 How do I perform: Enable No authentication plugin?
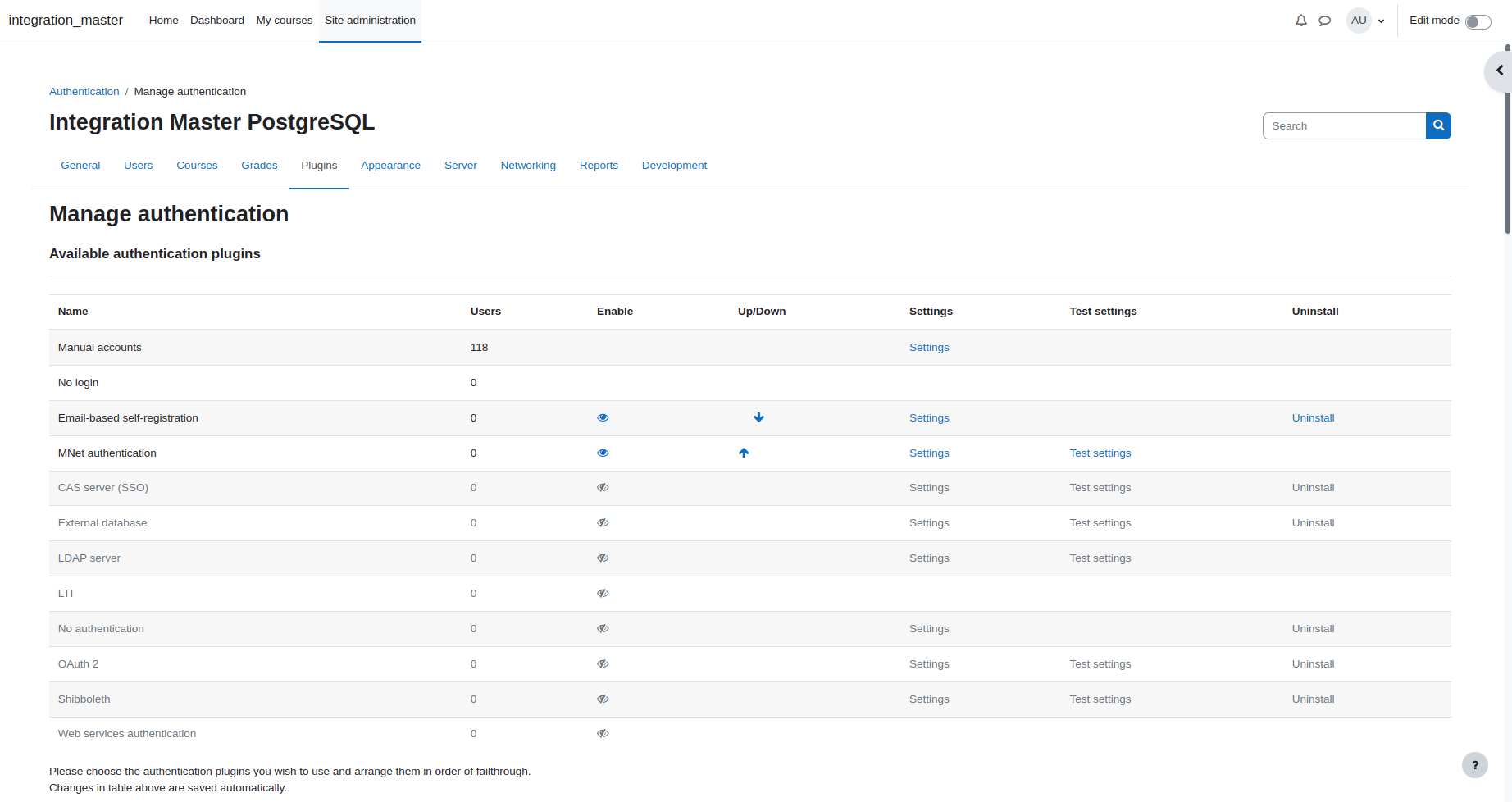coord(603,628)
